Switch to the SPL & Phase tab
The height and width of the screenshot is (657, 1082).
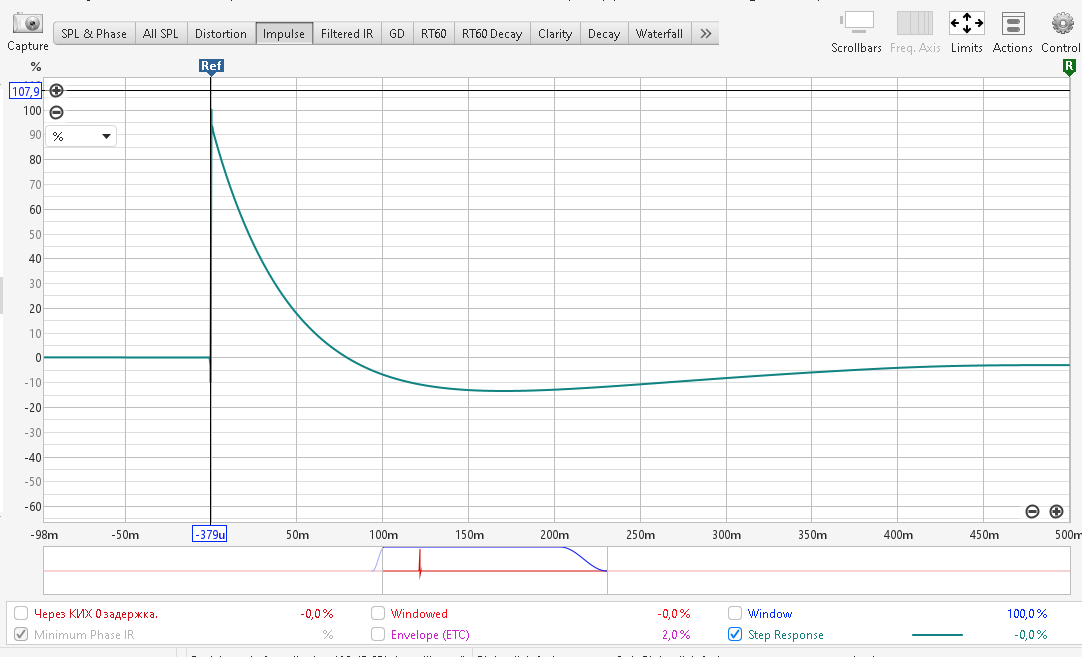(94, 34)
